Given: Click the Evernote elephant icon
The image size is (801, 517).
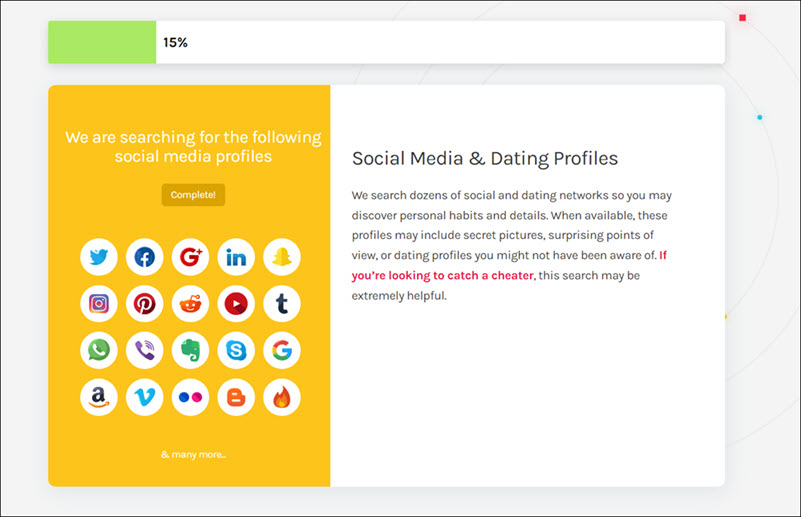Looking at the screenshot, I should (190, 350).
